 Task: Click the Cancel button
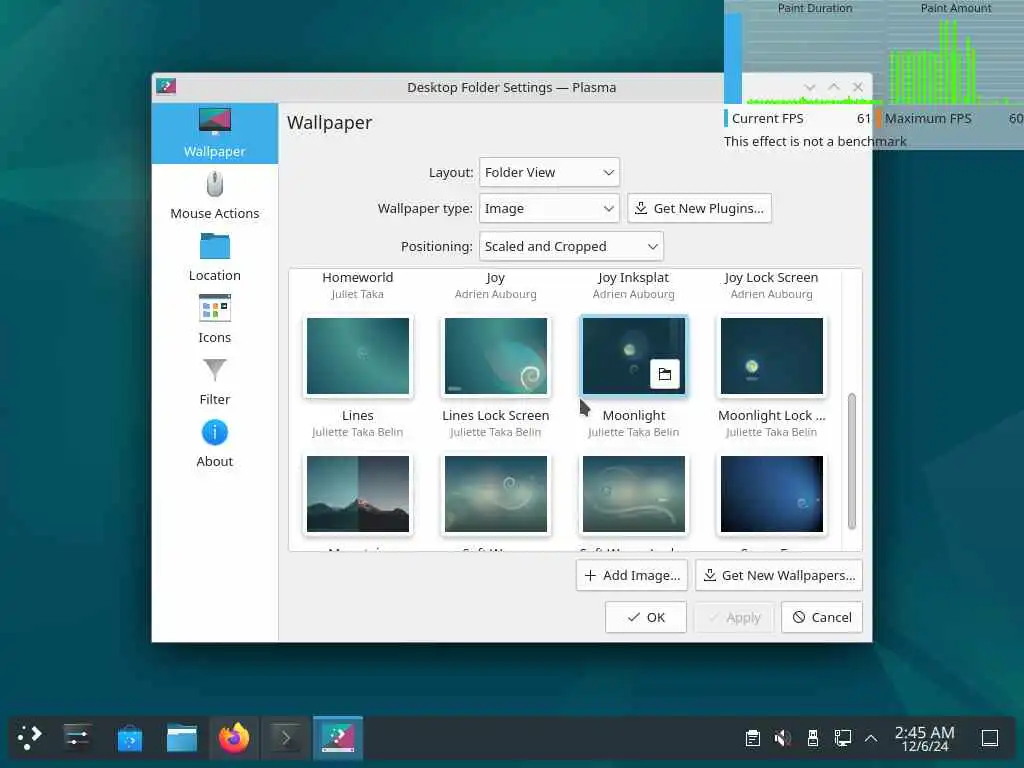tap(822, 617)
